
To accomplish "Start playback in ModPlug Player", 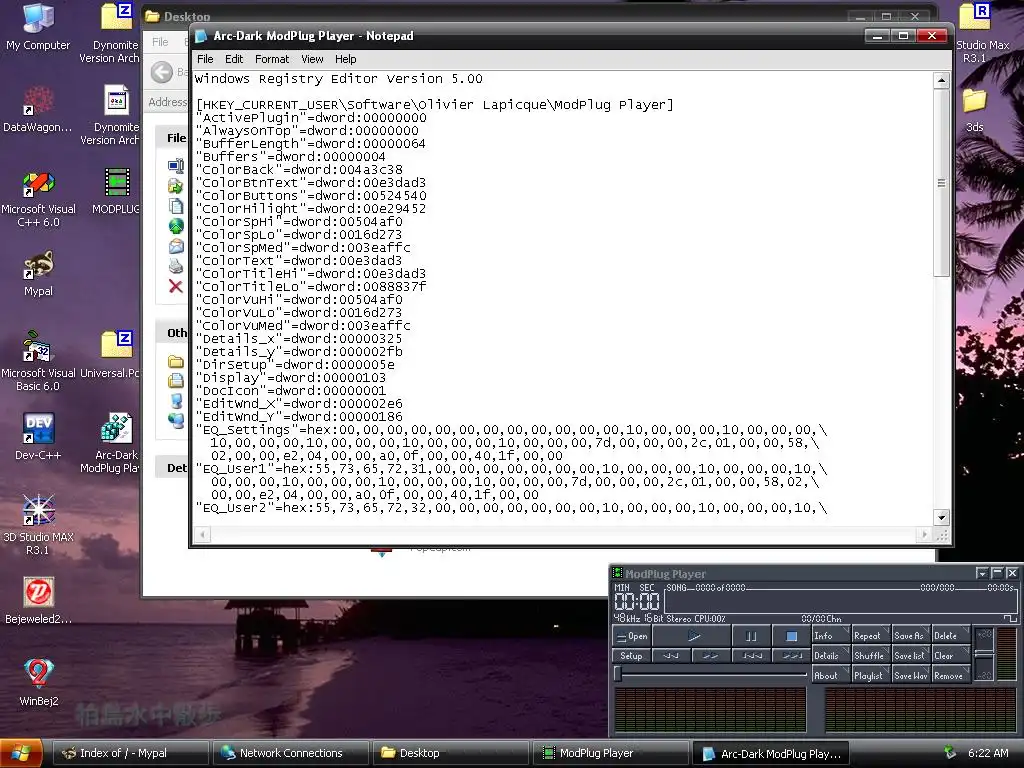I will click(692, 635).
